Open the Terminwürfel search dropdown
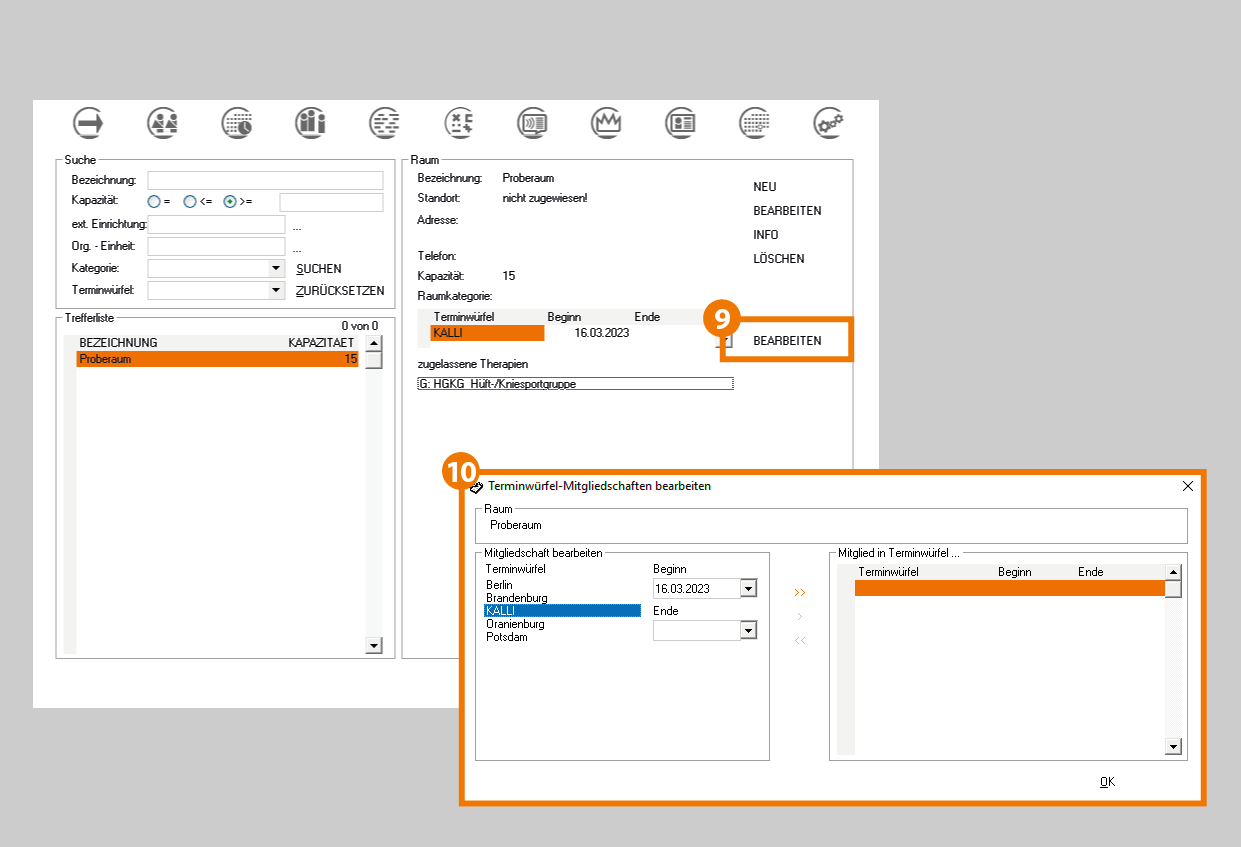 (x=276, y=290)
